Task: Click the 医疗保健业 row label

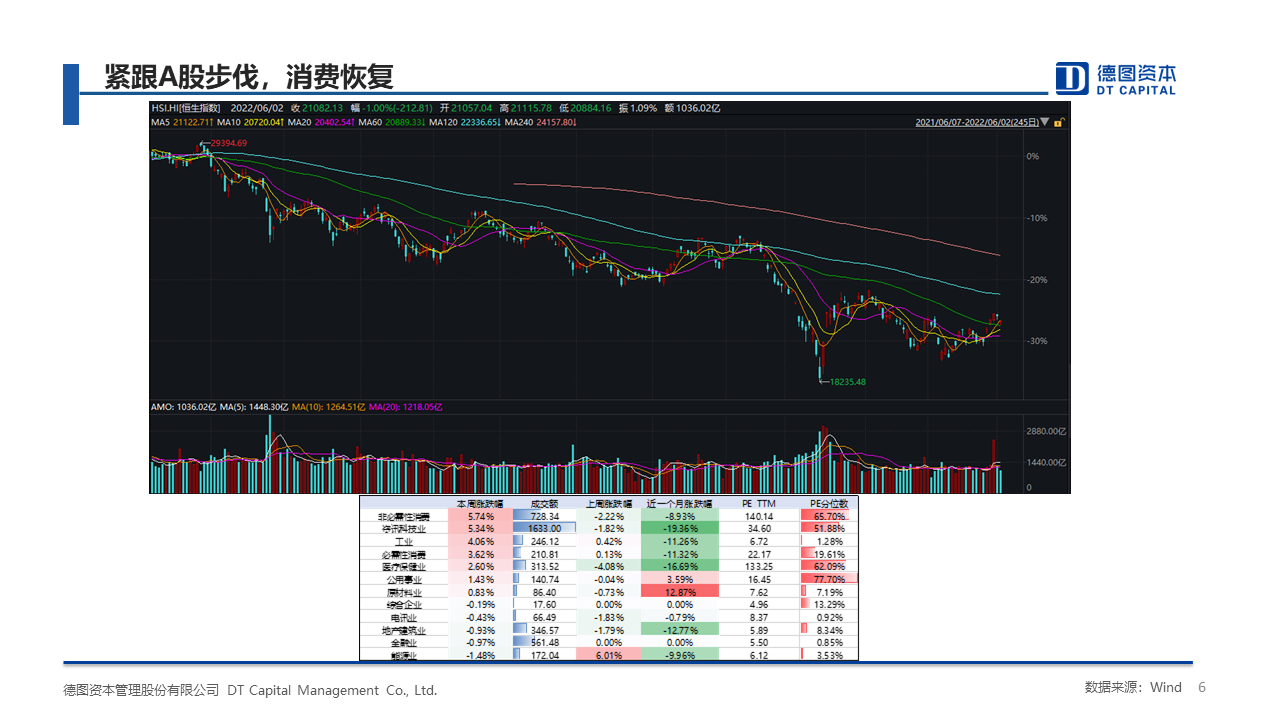Action: 402,566
